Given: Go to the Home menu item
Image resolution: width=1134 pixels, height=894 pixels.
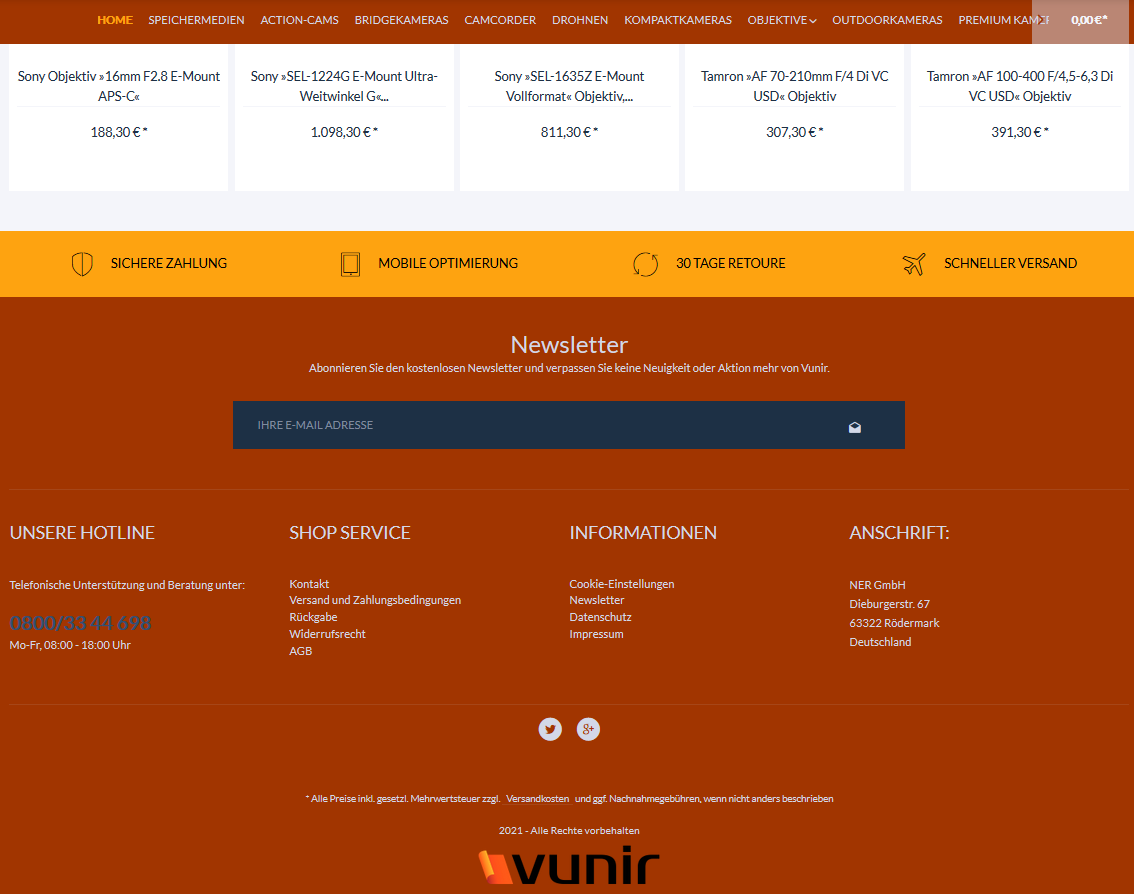Looking at the screenshot, I should click(x=115, y=20).
